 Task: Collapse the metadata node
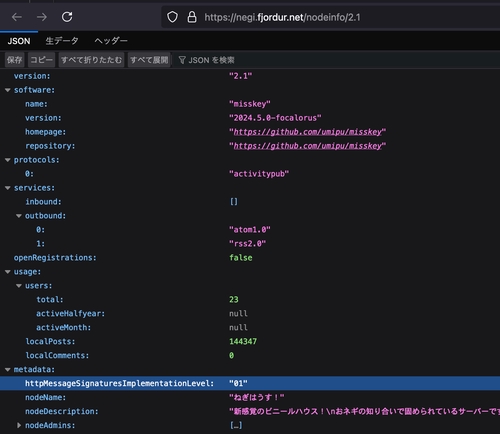[x=8, y=369]
